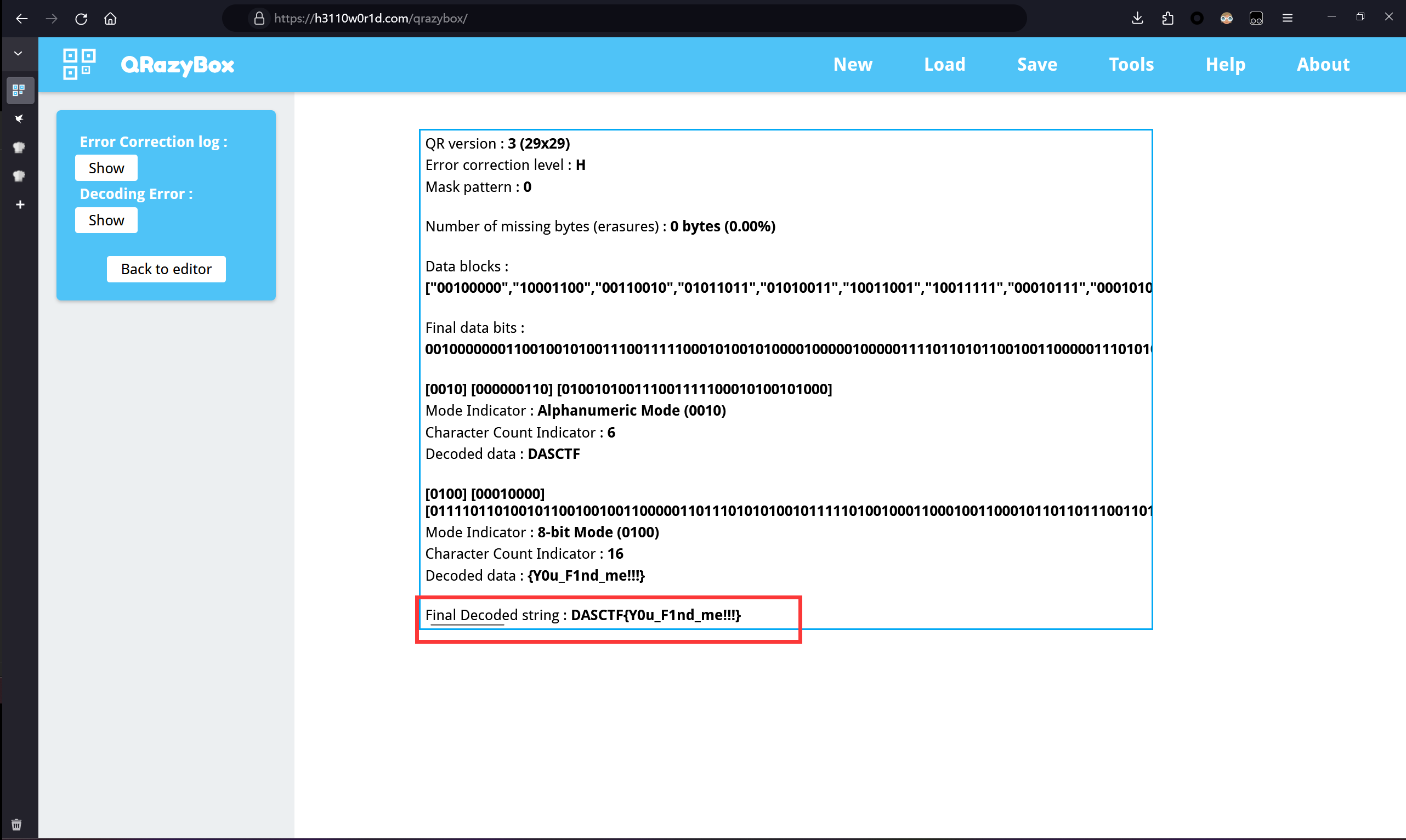Open the extensions puzzle icon
Image resolution: width=1406 pixels, height=840 pixels.
point(1167,19)
